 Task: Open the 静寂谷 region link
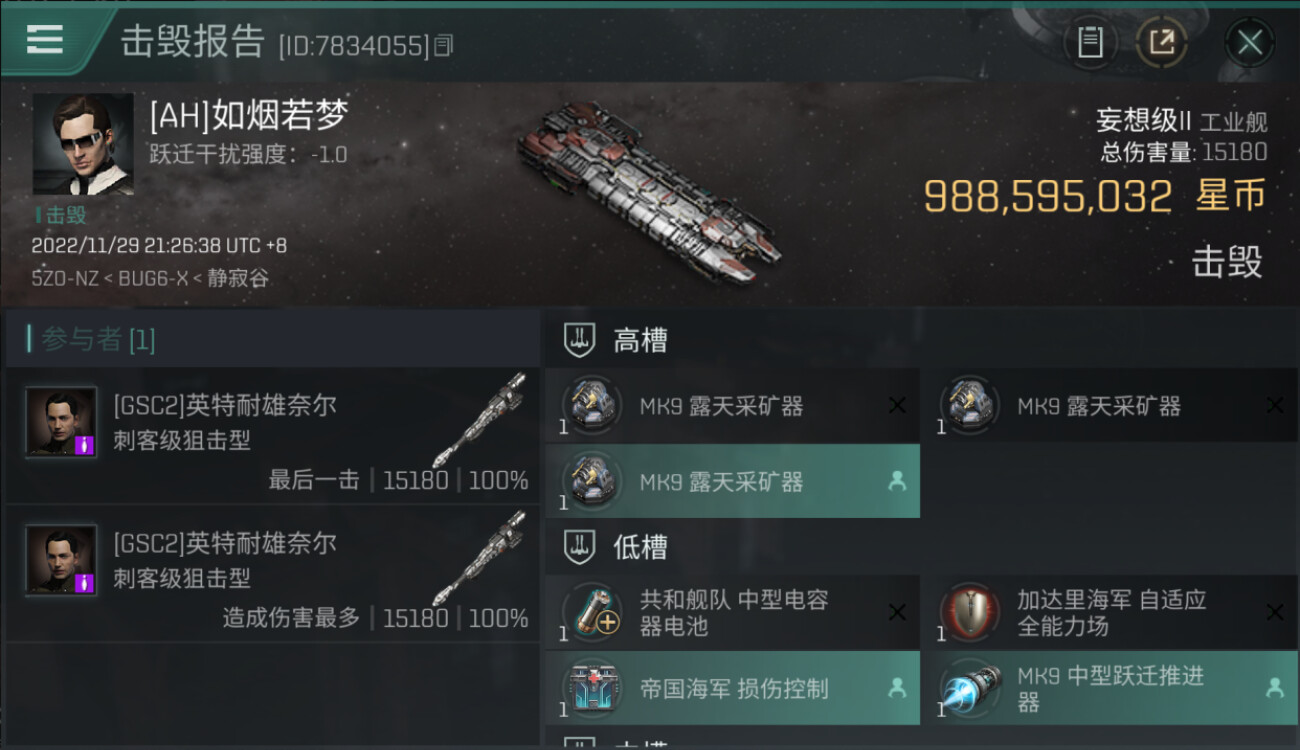(x=238, y=279)
